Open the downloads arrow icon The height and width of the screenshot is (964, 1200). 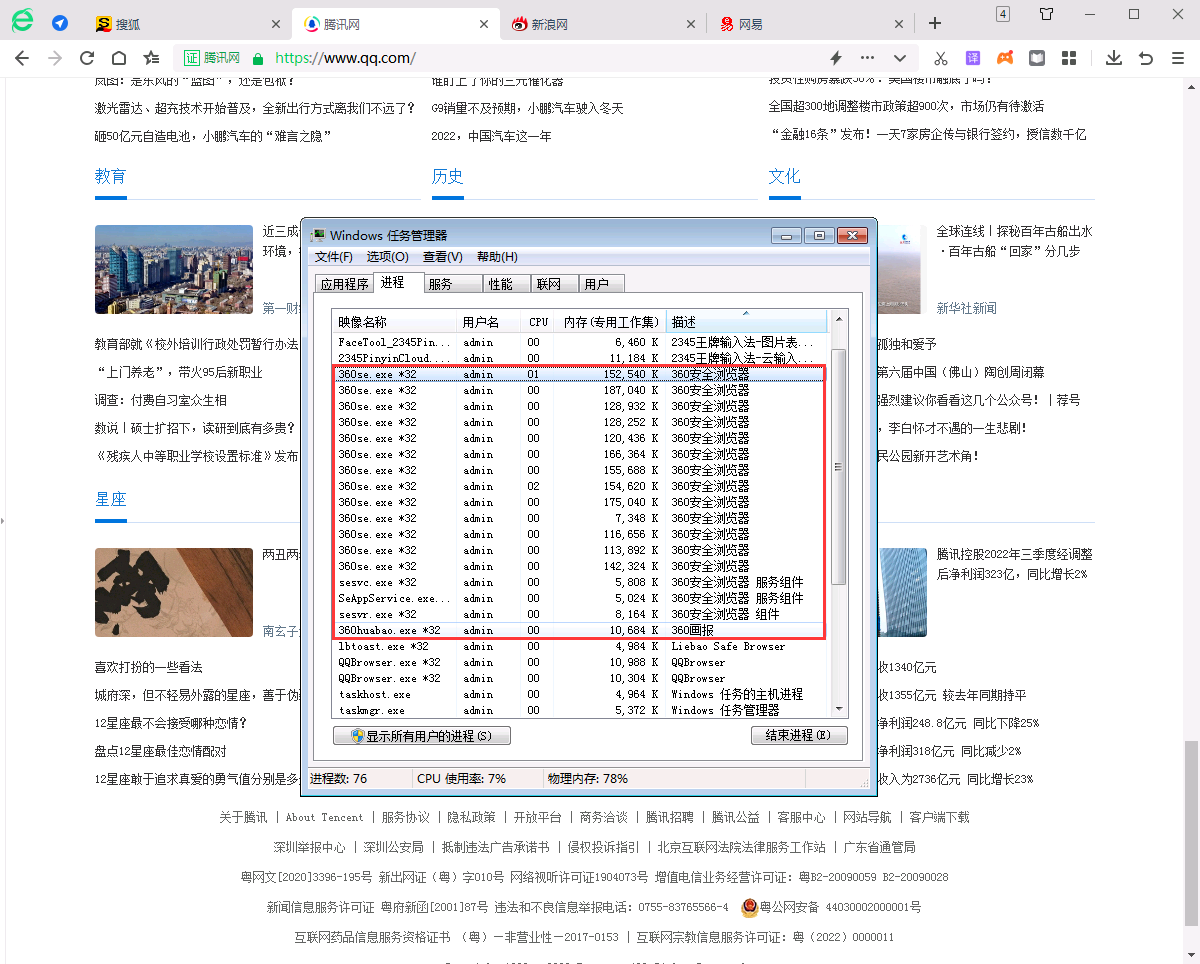coord(1113,58)
